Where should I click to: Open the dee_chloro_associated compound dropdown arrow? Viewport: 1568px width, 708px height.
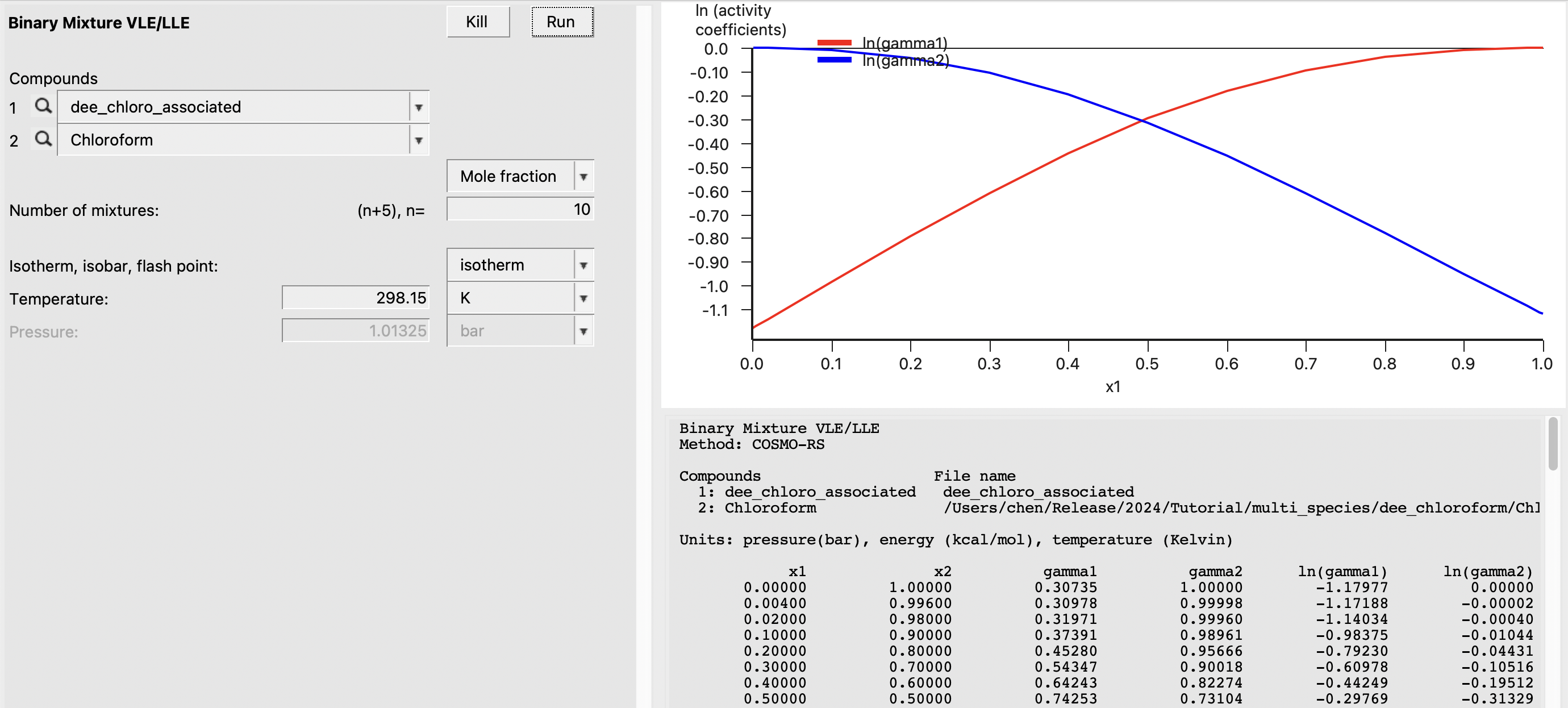419,108
